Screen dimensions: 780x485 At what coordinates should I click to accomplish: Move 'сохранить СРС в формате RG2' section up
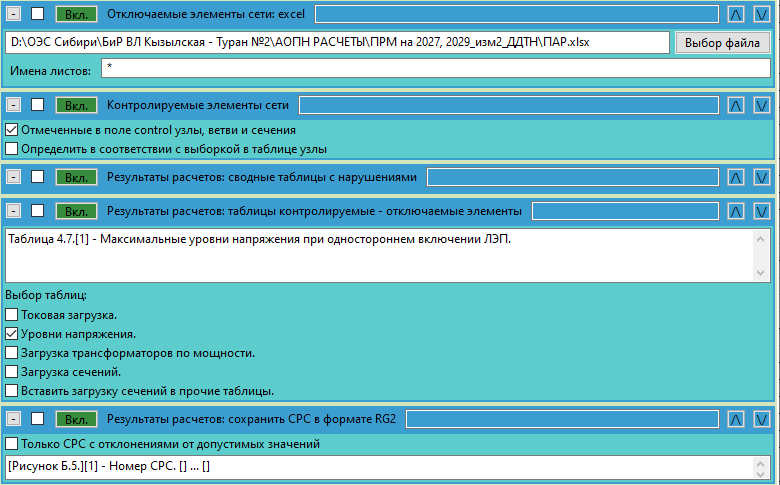point(736,419)
